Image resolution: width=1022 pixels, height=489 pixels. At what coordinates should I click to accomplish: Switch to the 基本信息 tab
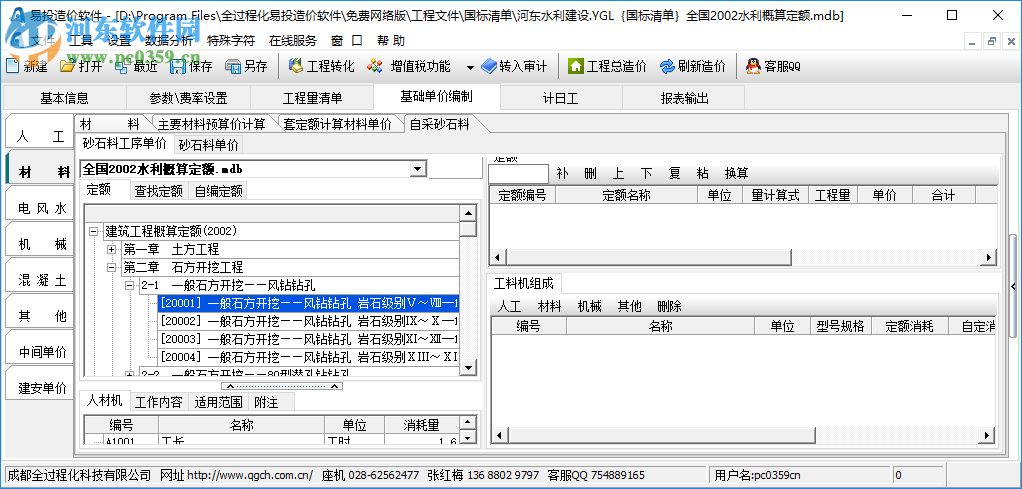point(65,98)
